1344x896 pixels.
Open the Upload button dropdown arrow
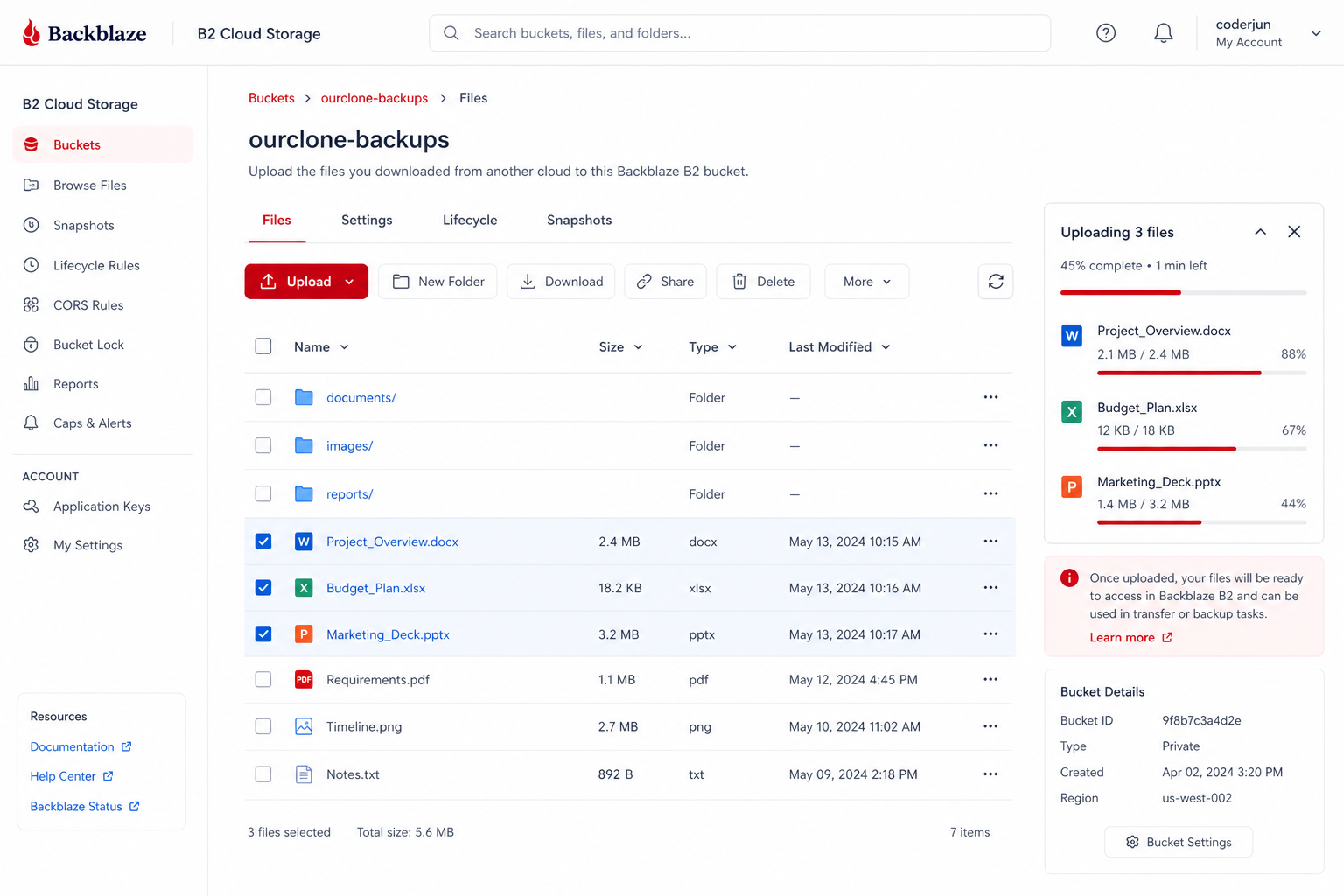pos(350,282)
